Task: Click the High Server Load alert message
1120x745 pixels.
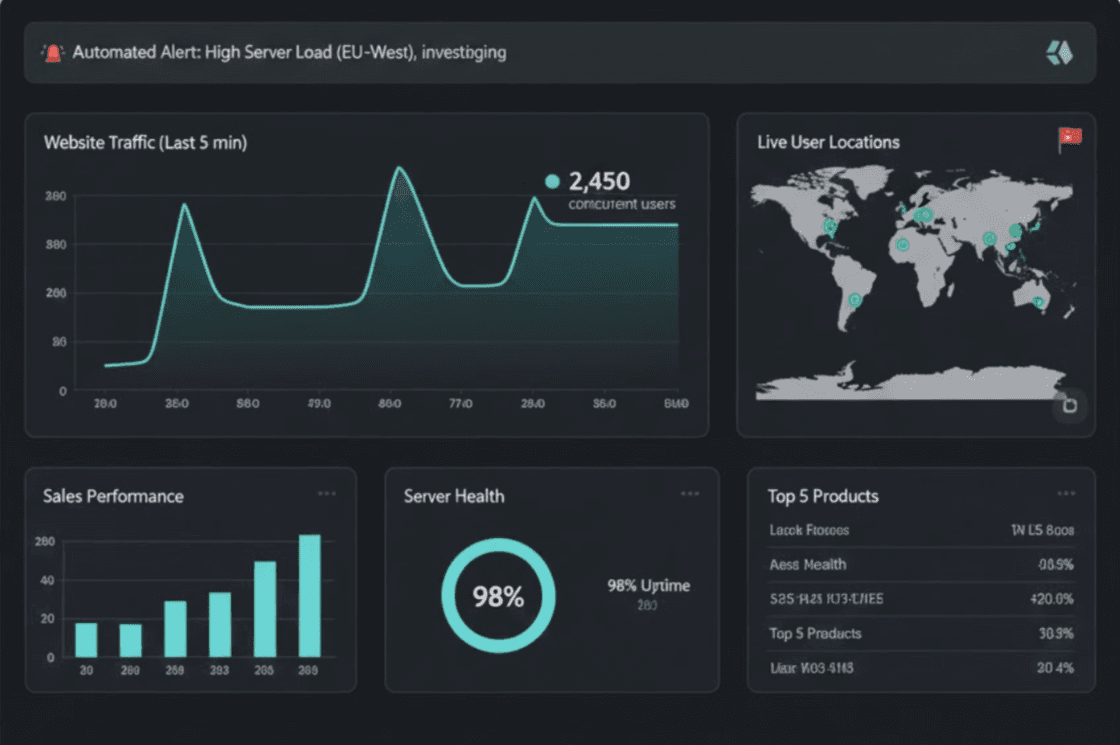Action: (287, 52)
